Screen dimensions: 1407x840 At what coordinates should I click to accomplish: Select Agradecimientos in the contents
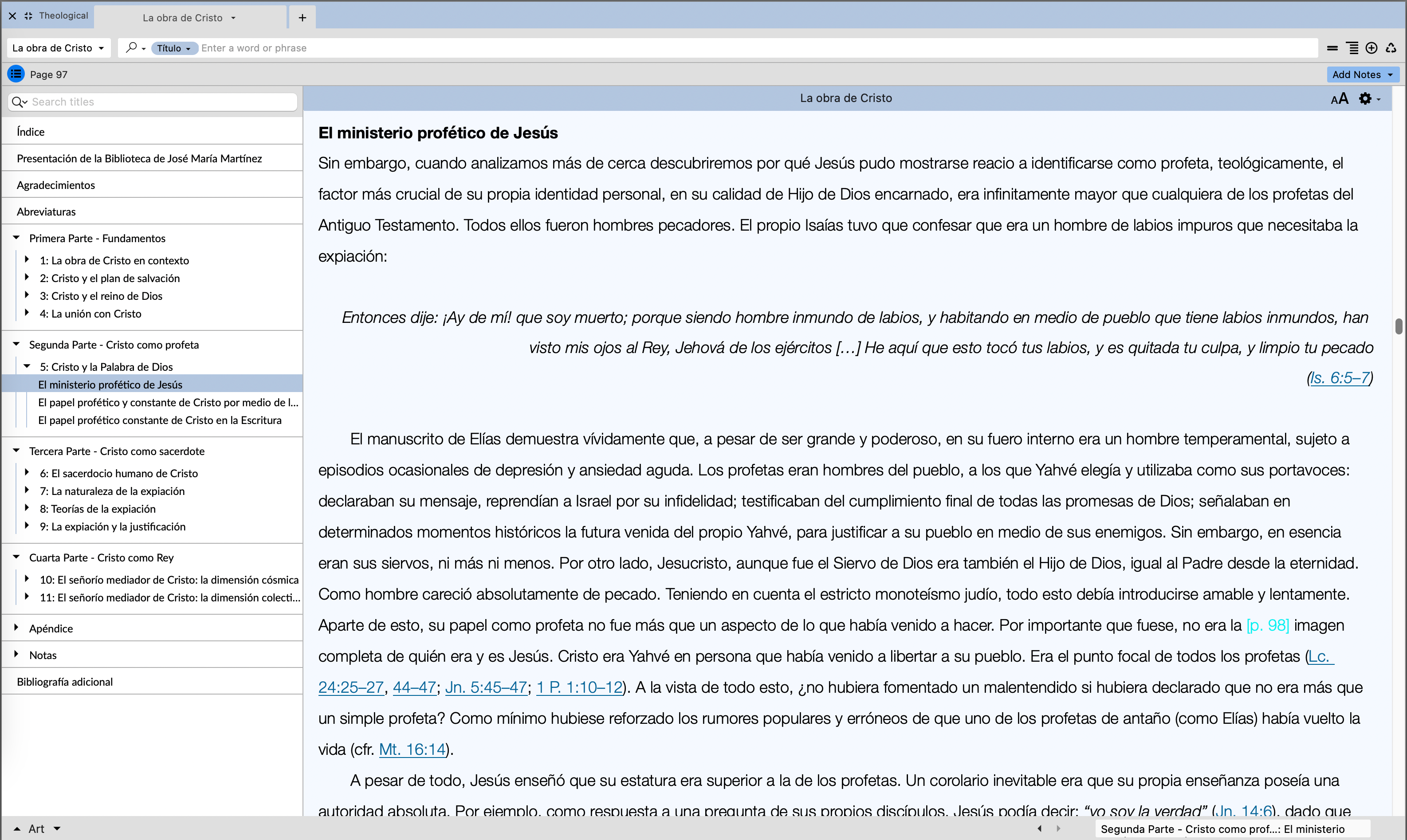click(x=152, y=184)
